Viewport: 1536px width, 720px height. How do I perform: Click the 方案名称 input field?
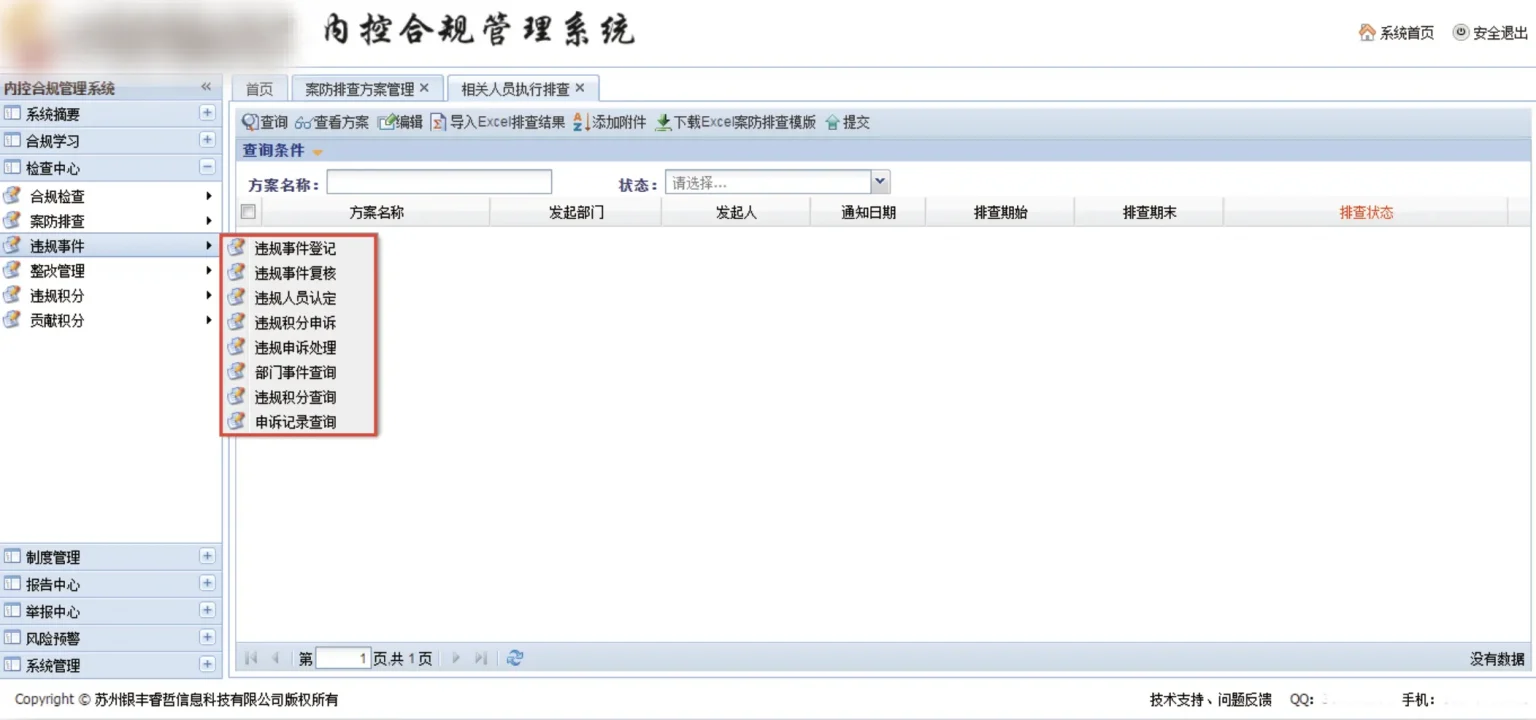point(439,182)
